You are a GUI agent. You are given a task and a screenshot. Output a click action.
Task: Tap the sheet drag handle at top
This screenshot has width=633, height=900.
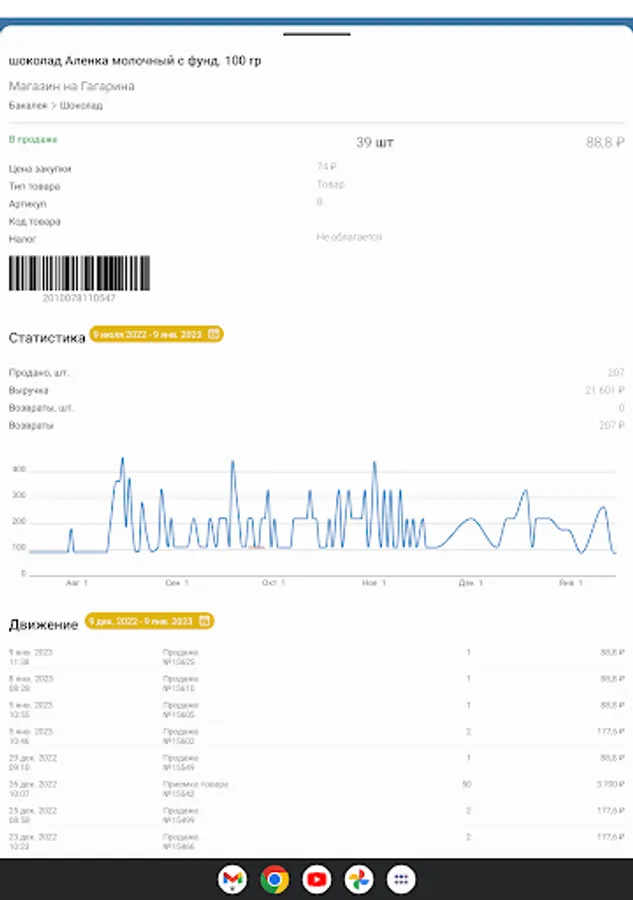point(317,34)
